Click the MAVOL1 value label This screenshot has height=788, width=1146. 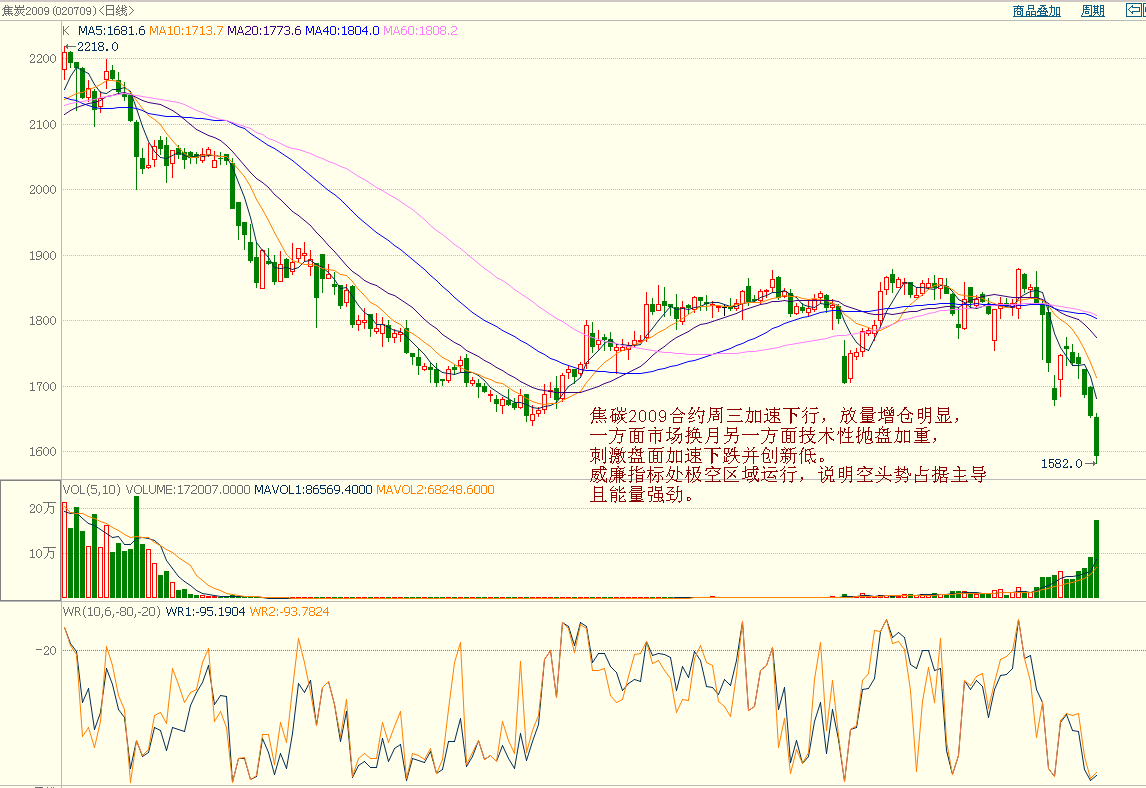[311, 490]
